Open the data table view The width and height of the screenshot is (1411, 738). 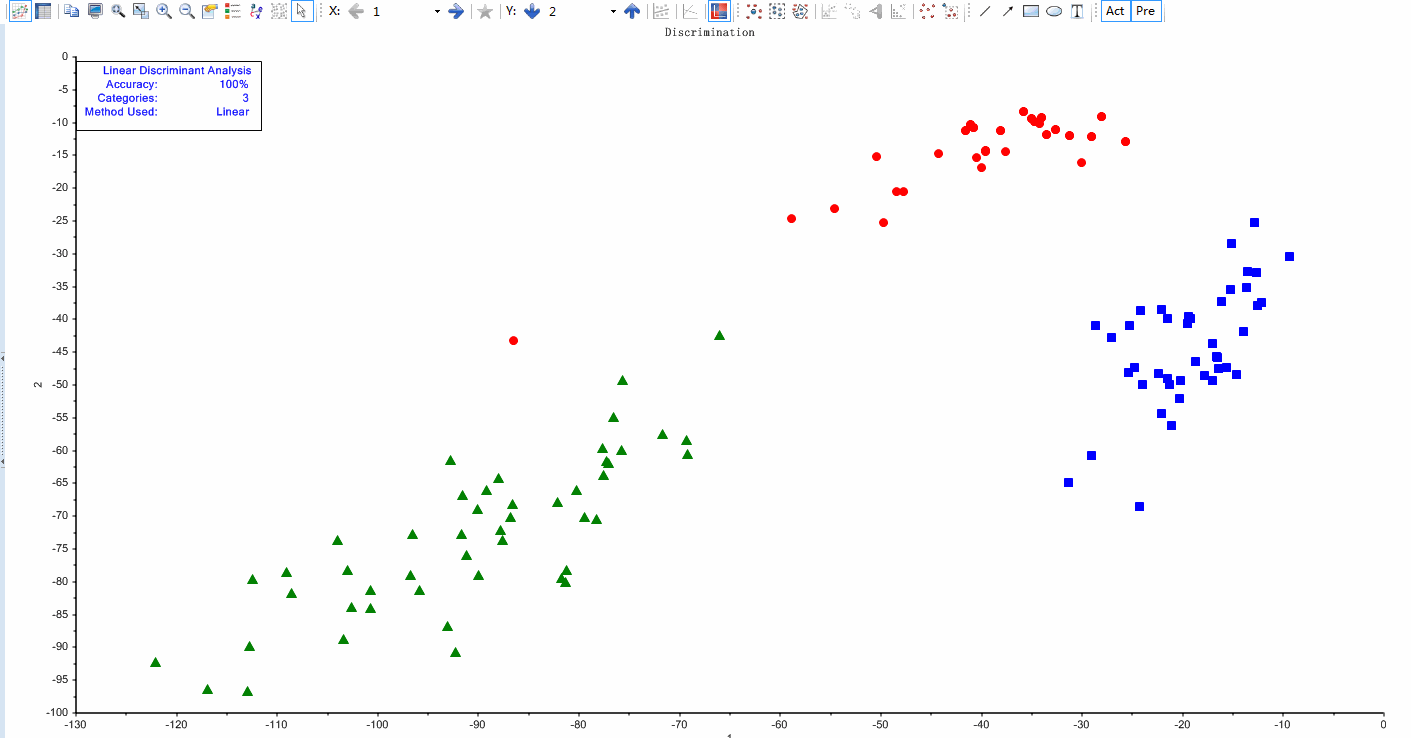pos(43,11)
